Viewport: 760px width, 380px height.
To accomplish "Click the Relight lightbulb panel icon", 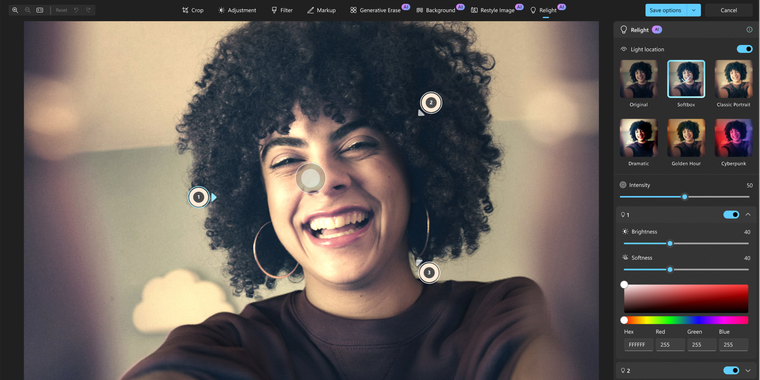I will coord(624,30).
